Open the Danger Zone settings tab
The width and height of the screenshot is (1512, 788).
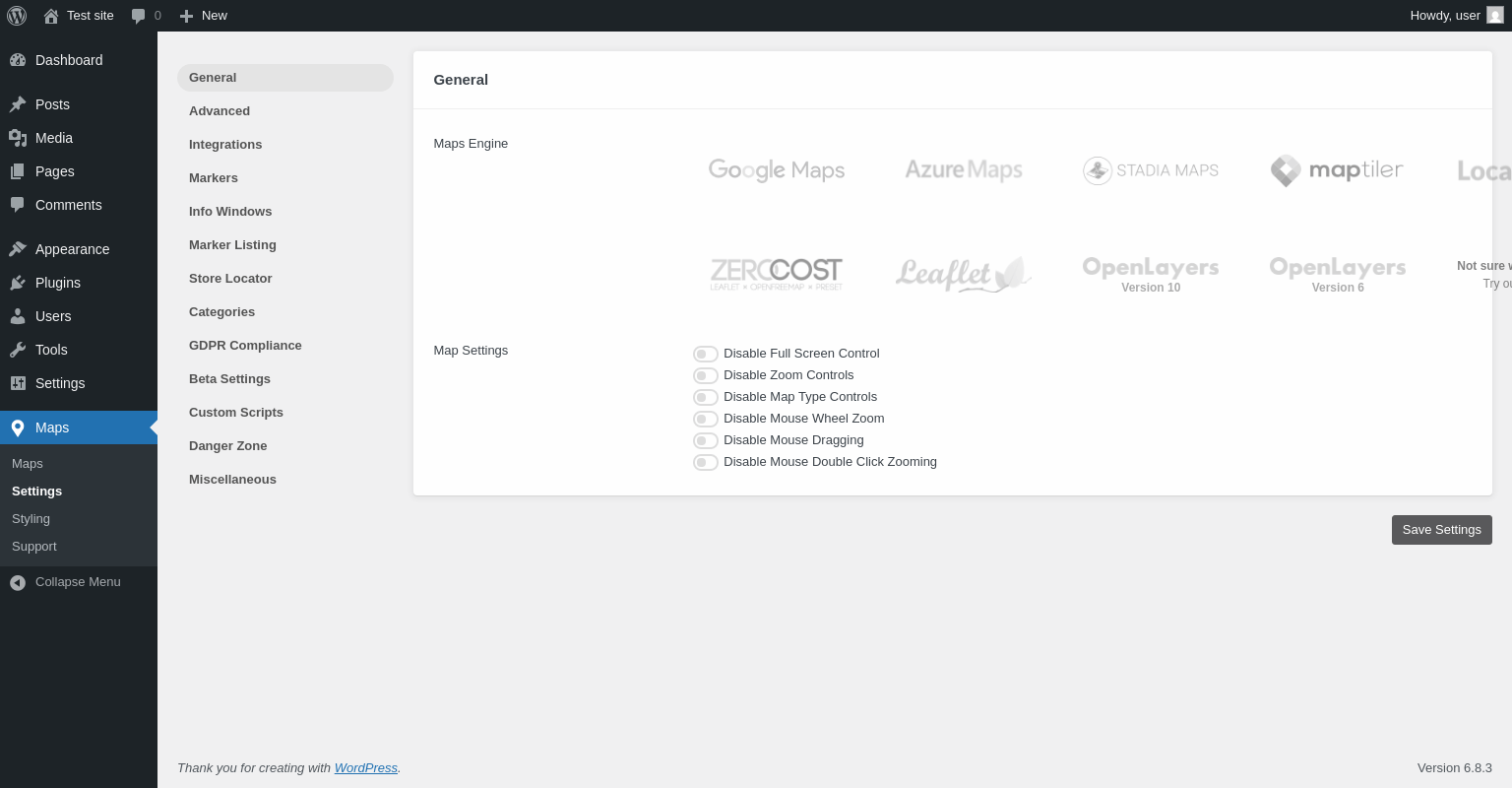(285, 446)
